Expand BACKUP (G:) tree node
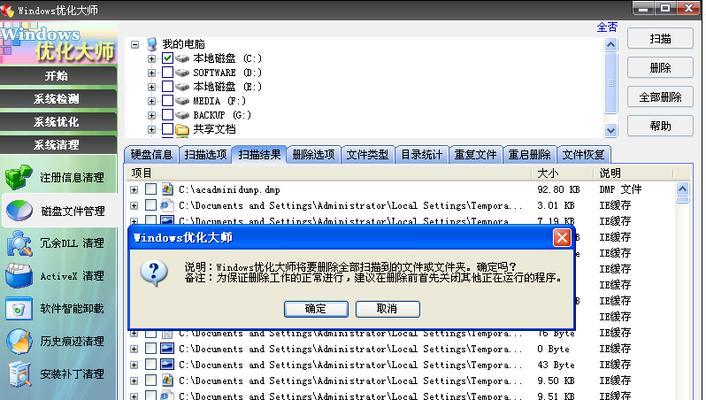 click(x=152, y=115)
